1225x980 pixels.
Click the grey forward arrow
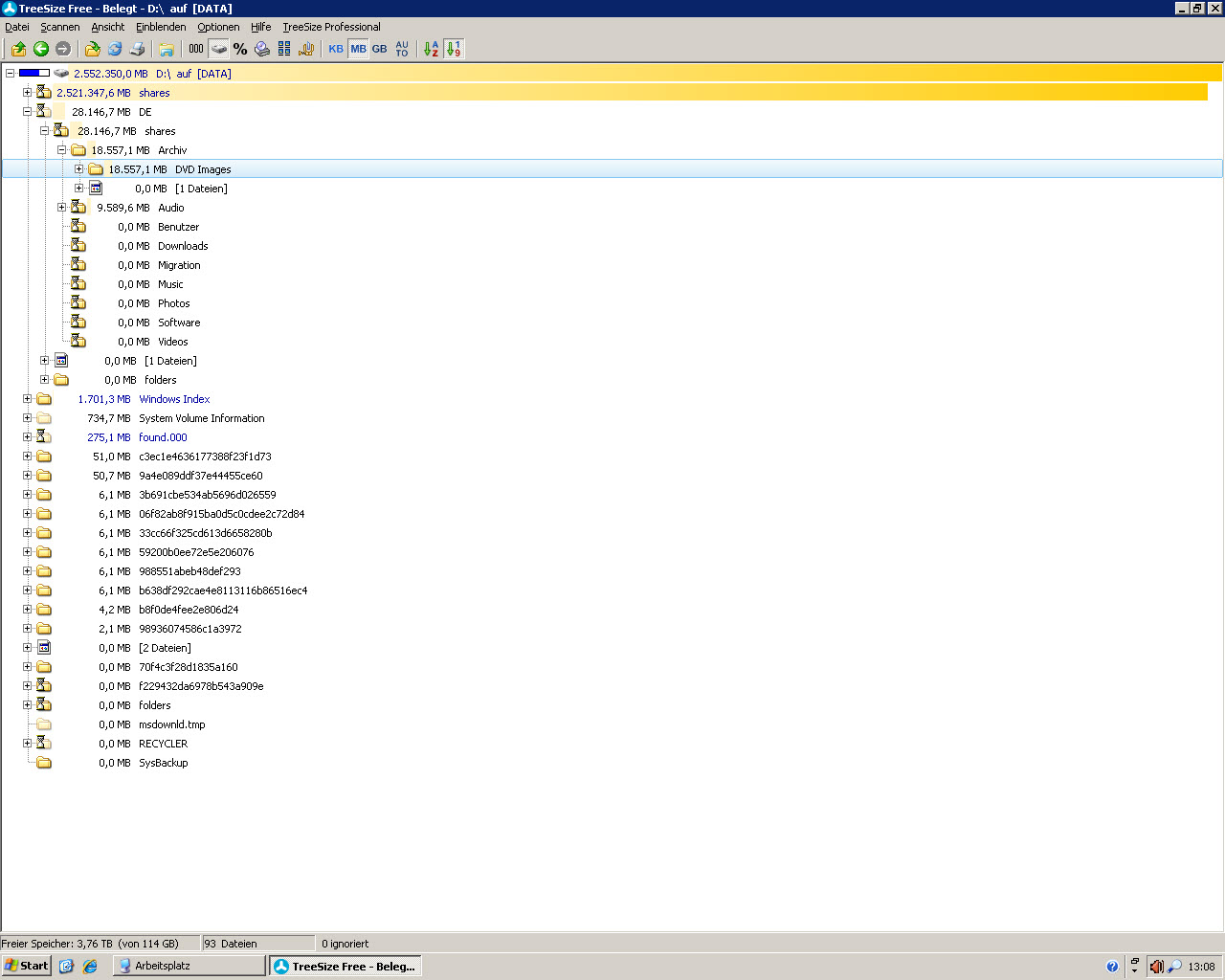click(x=63, y=49)
